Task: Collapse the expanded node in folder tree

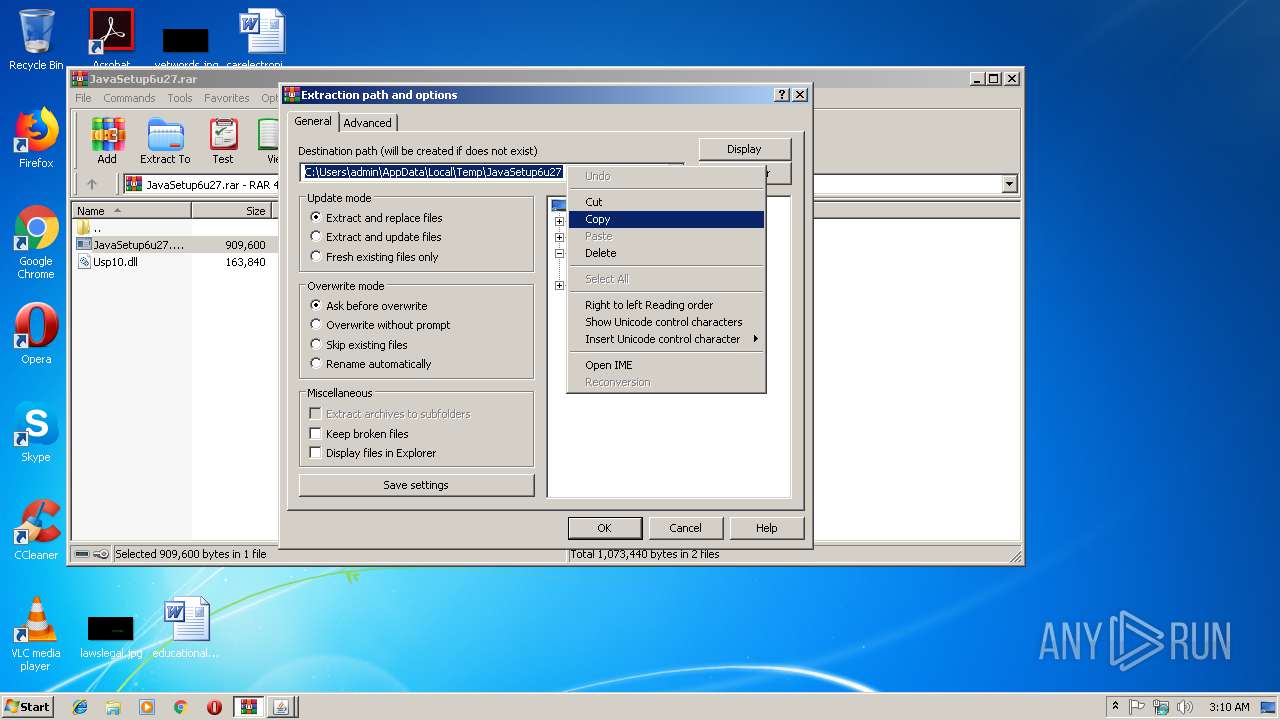Action: click(x=560, y=254)
